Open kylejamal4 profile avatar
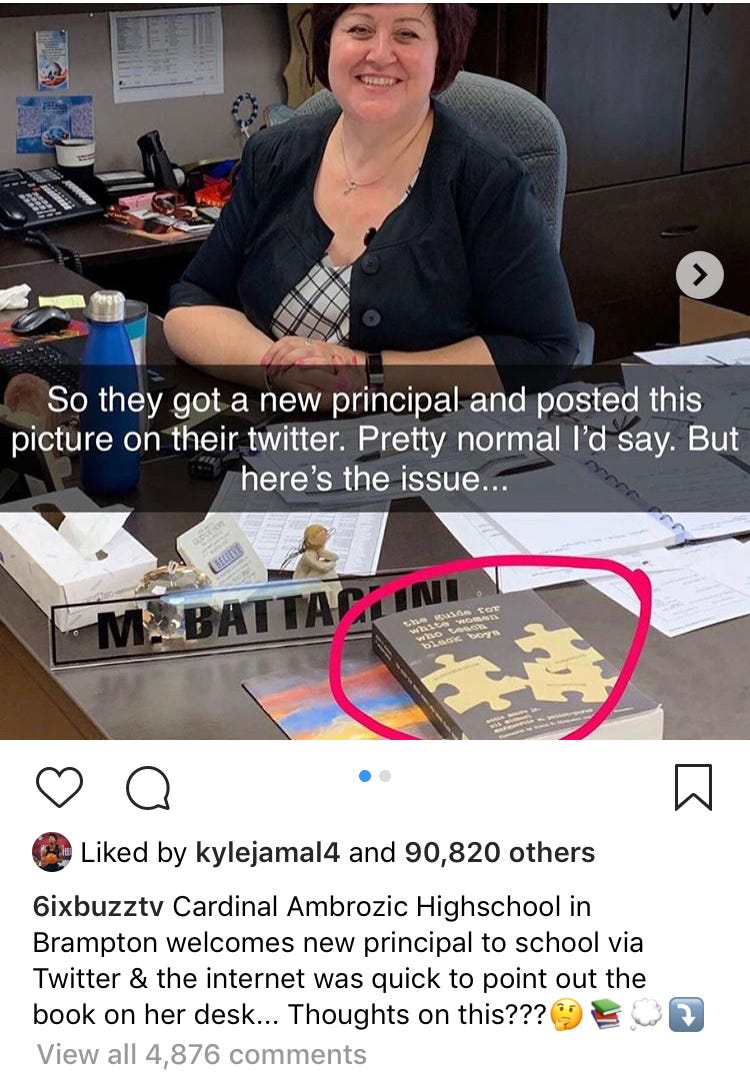750x1076 pixels. coord(51,852)
